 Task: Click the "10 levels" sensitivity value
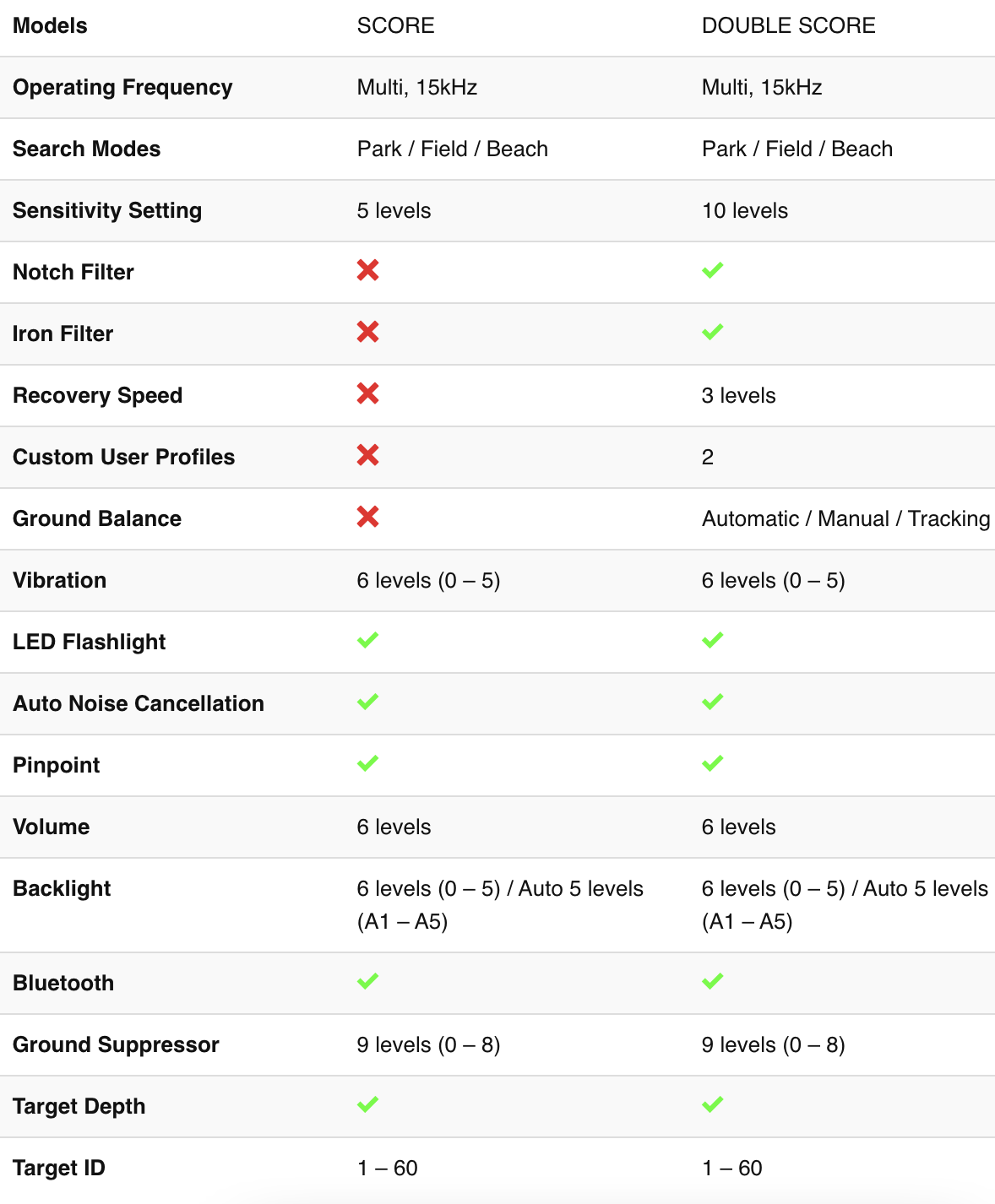(744, 210)
